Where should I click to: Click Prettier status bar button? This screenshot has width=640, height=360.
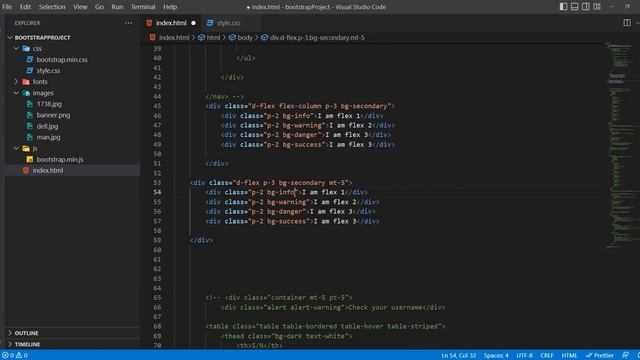600,355
